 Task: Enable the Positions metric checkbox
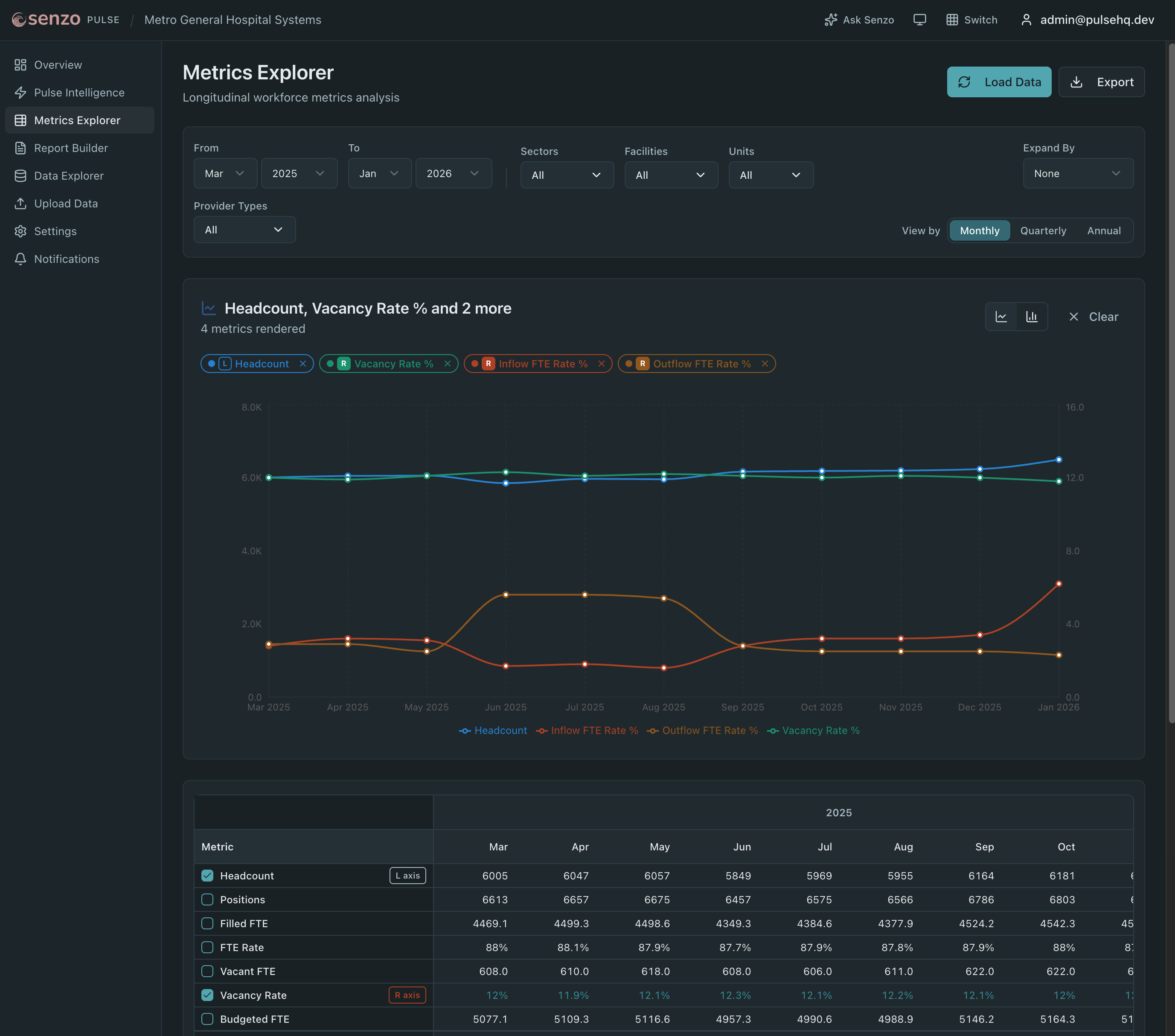point(207,899)
